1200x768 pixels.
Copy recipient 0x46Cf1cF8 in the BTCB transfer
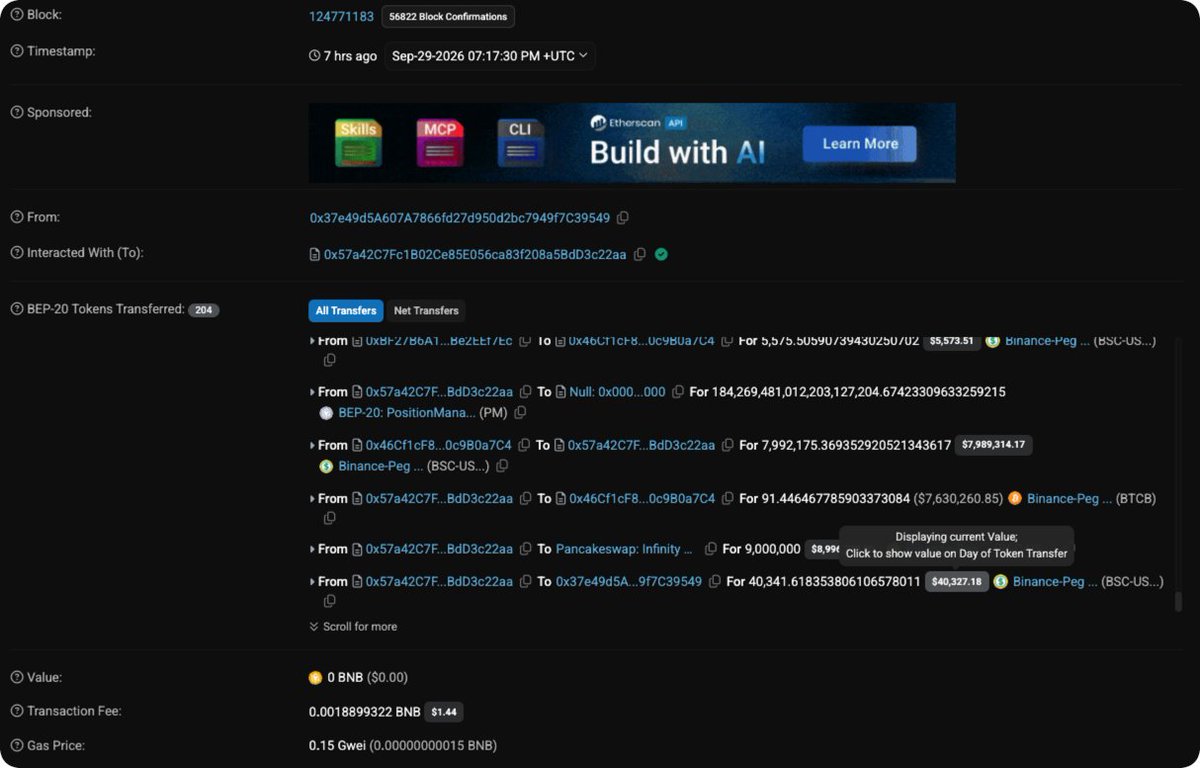pyautogui.click(x=727, y=498)
